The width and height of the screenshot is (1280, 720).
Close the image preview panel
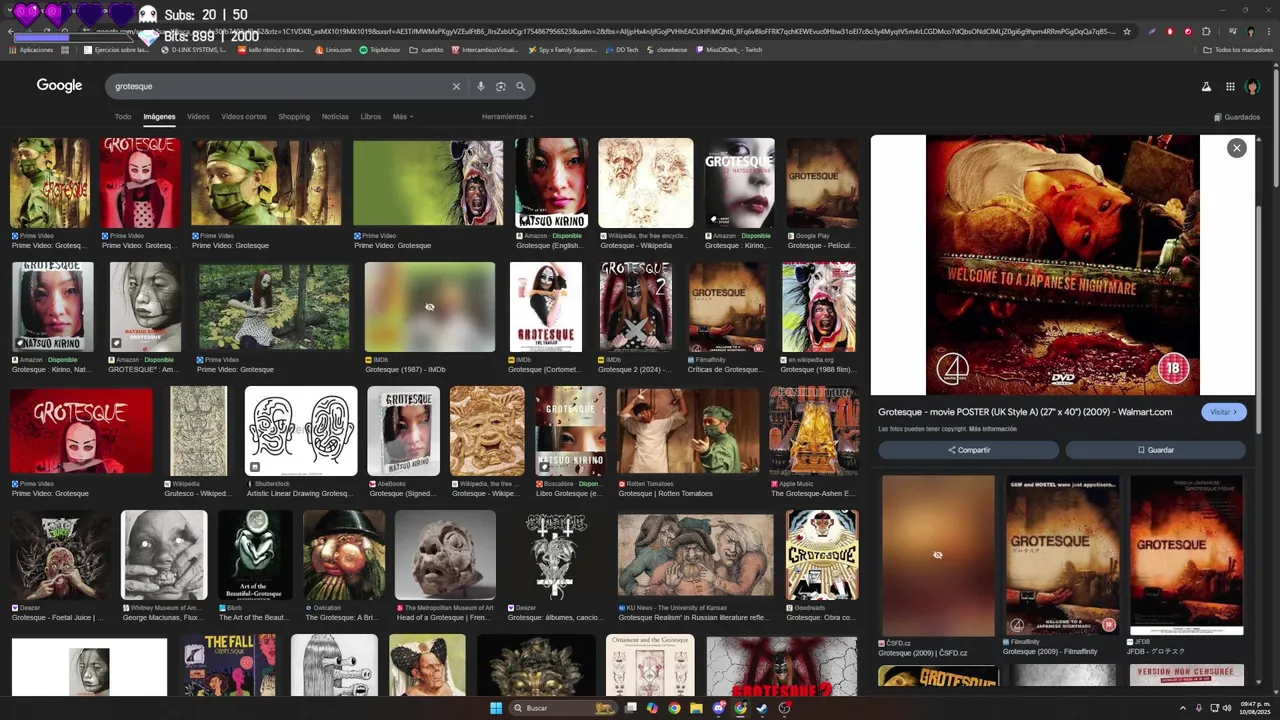point(1237,148)
